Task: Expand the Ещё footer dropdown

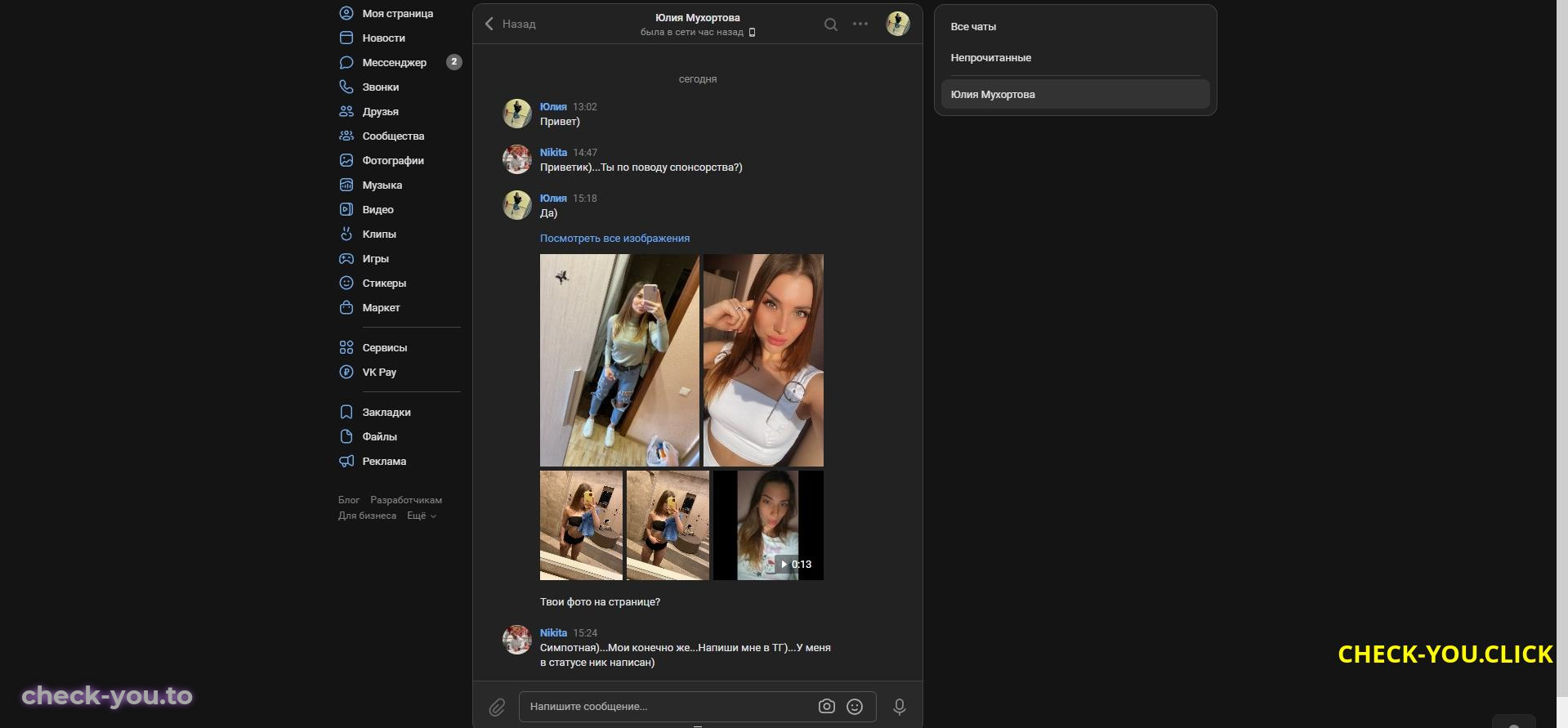Action: [x=422, y=516]
